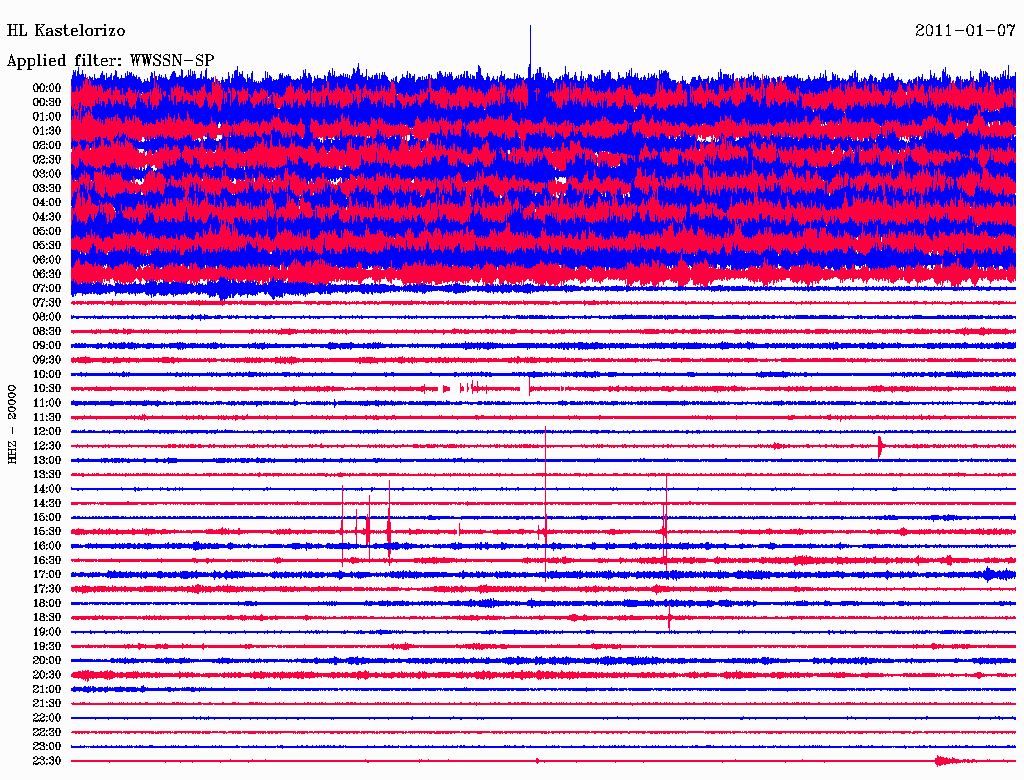
Task: Select the 21:30 time label
Action: tap(47, 704)
